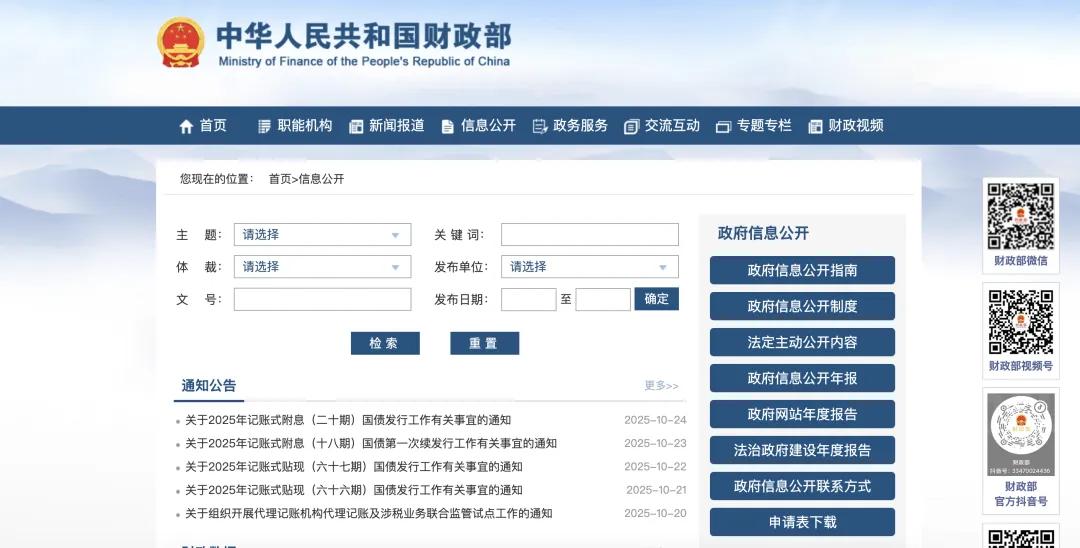Viewport: 1080px width, 548px height.
Task: Click the 法定主动公开内容 button
Action: click(802, 342)
